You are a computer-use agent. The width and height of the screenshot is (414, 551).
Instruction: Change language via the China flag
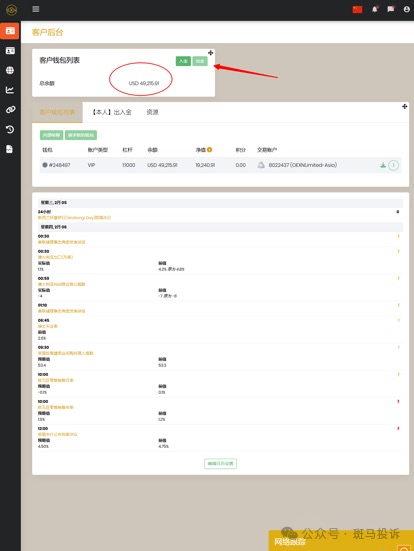(x=357, y=9)
